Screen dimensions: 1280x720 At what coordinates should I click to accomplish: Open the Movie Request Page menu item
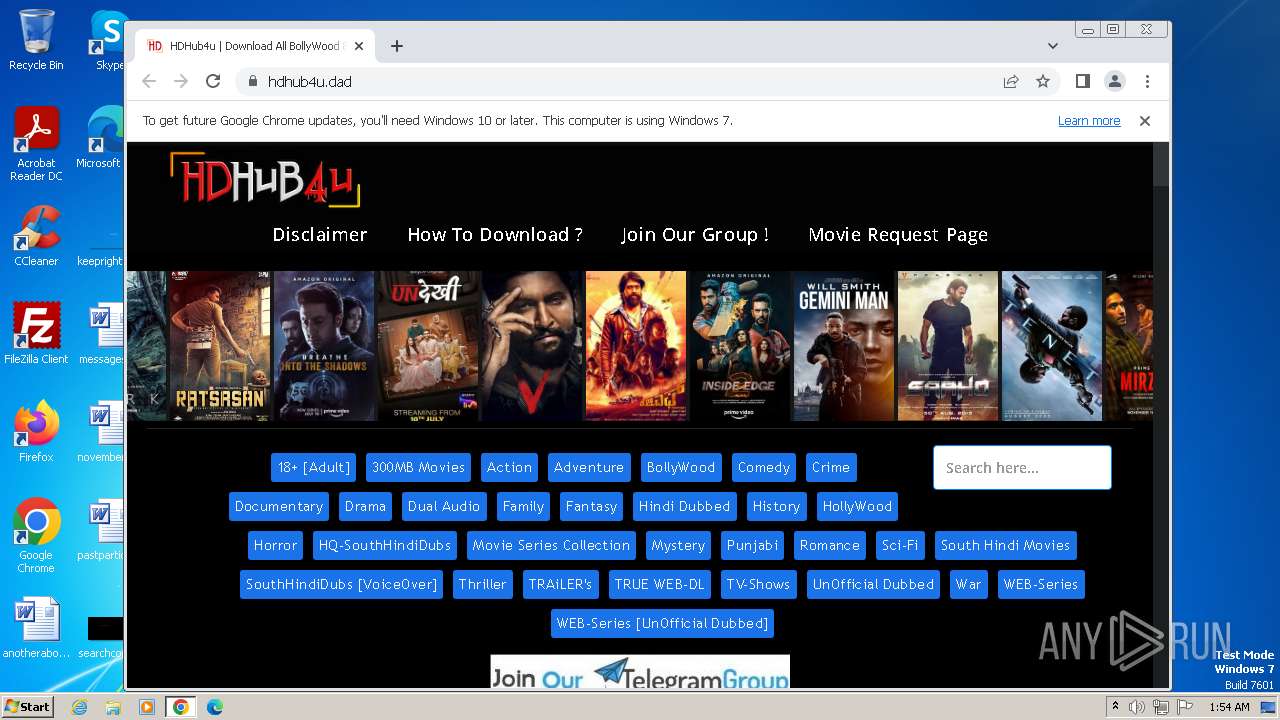(x=898, y=235)
